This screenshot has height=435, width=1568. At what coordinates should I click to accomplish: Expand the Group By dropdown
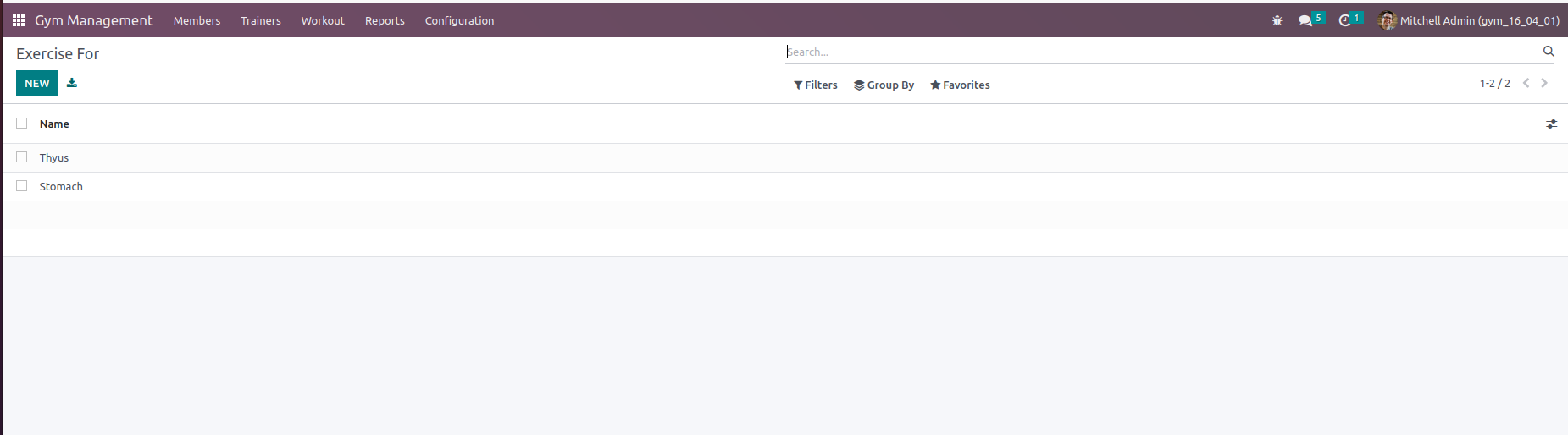[x=884, y=85]
